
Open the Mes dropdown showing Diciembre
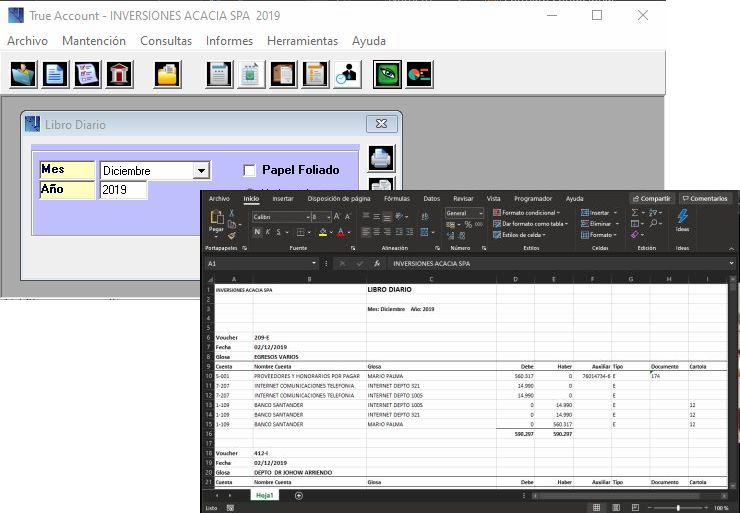[x=202, y=170]
